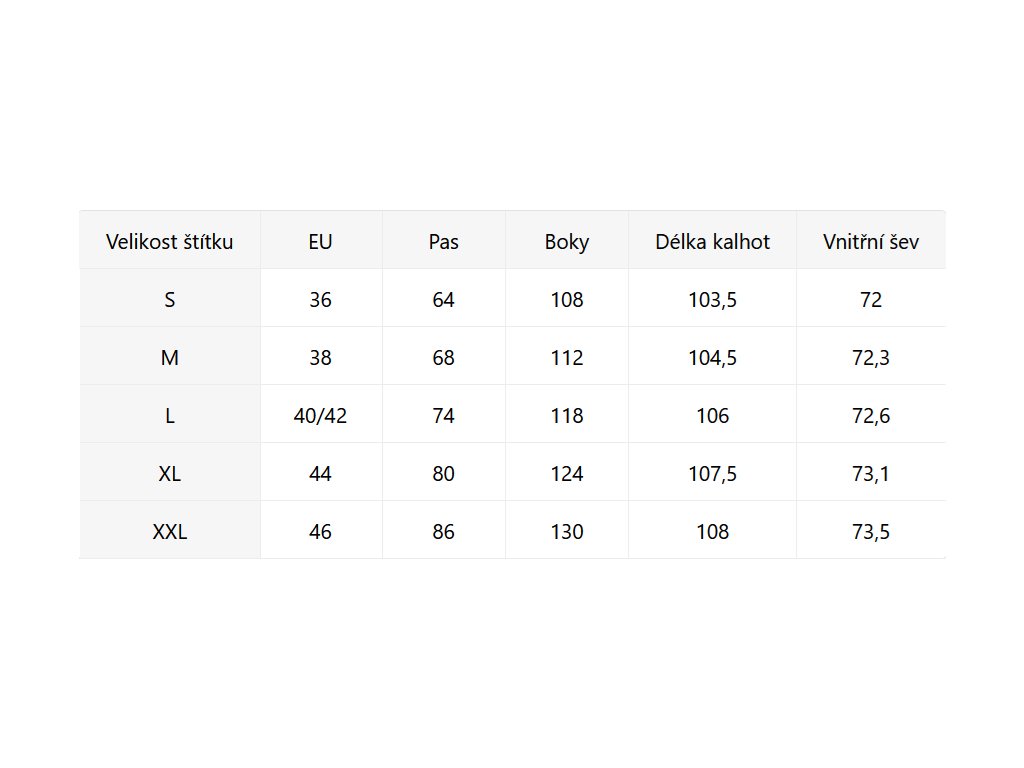Image resolution: width=1024 pixels, height=768 pixels.
Task: Click the 72,3 inner seam value
Action: [871, 358]
